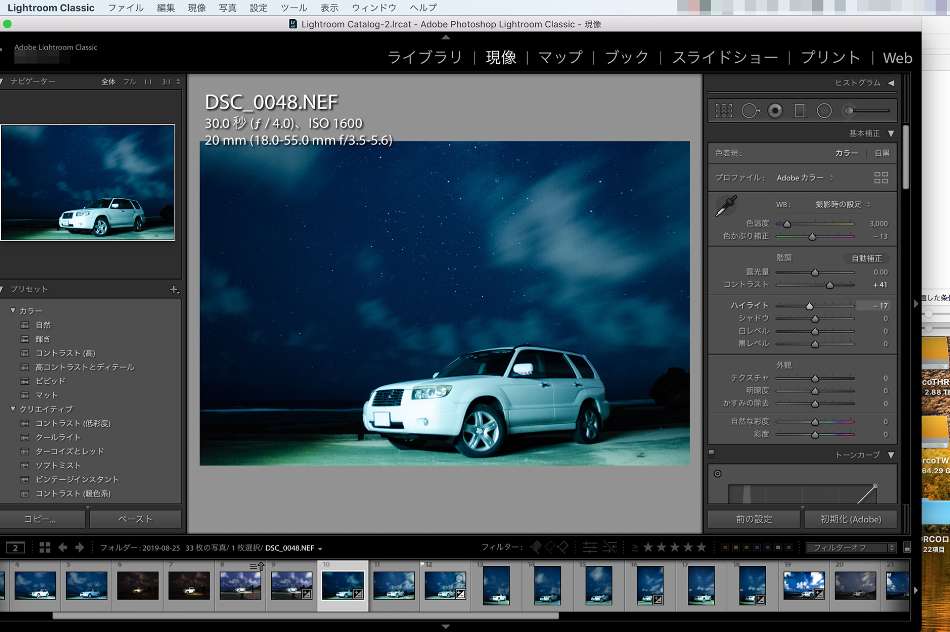The height and width of the screenshot is (632, 950).
Task: Pick the Radial Filter tool
Action: point(824,111)
